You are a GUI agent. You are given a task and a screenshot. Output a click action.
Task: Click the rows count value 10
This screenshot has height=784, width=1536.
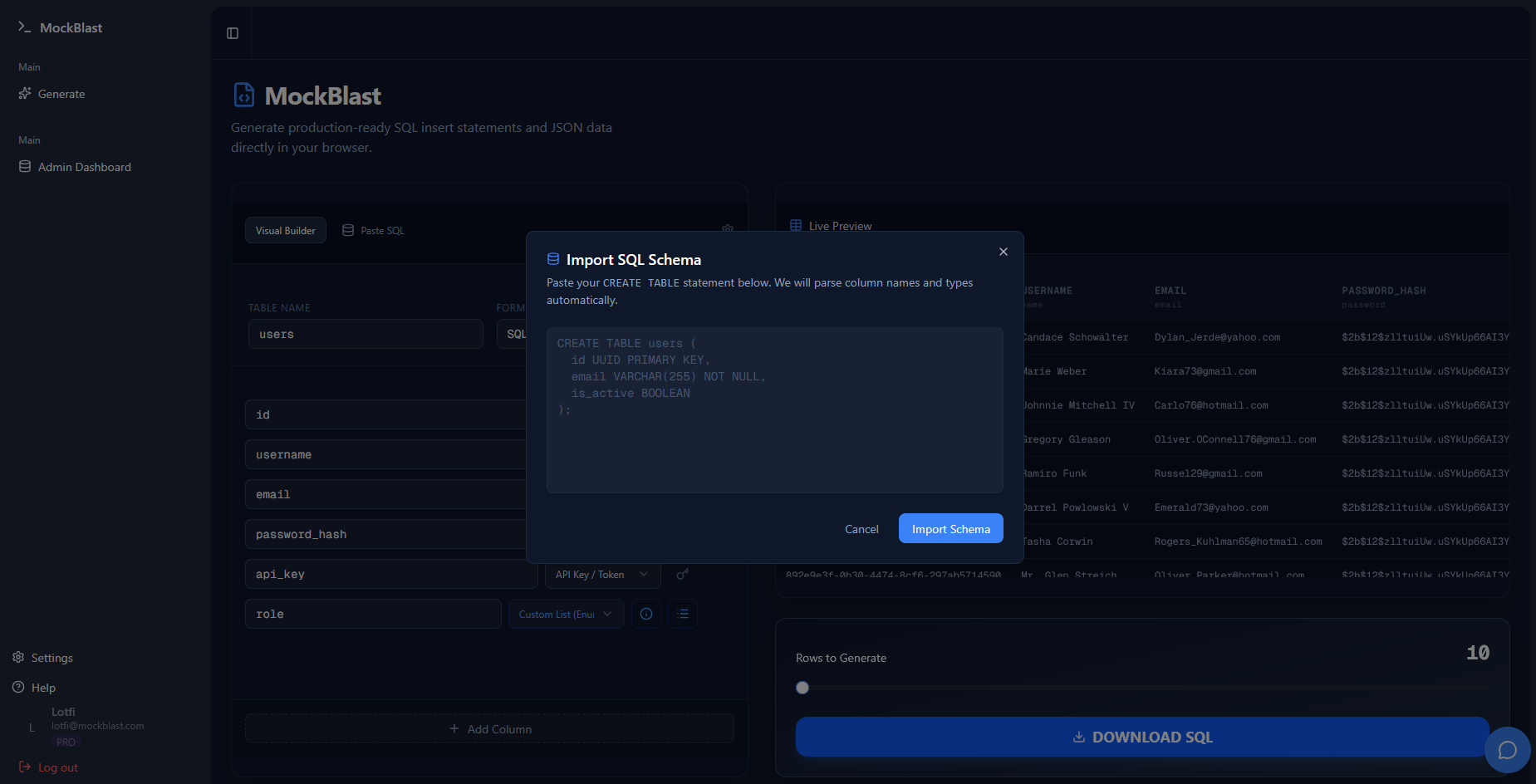point(1478,653)
